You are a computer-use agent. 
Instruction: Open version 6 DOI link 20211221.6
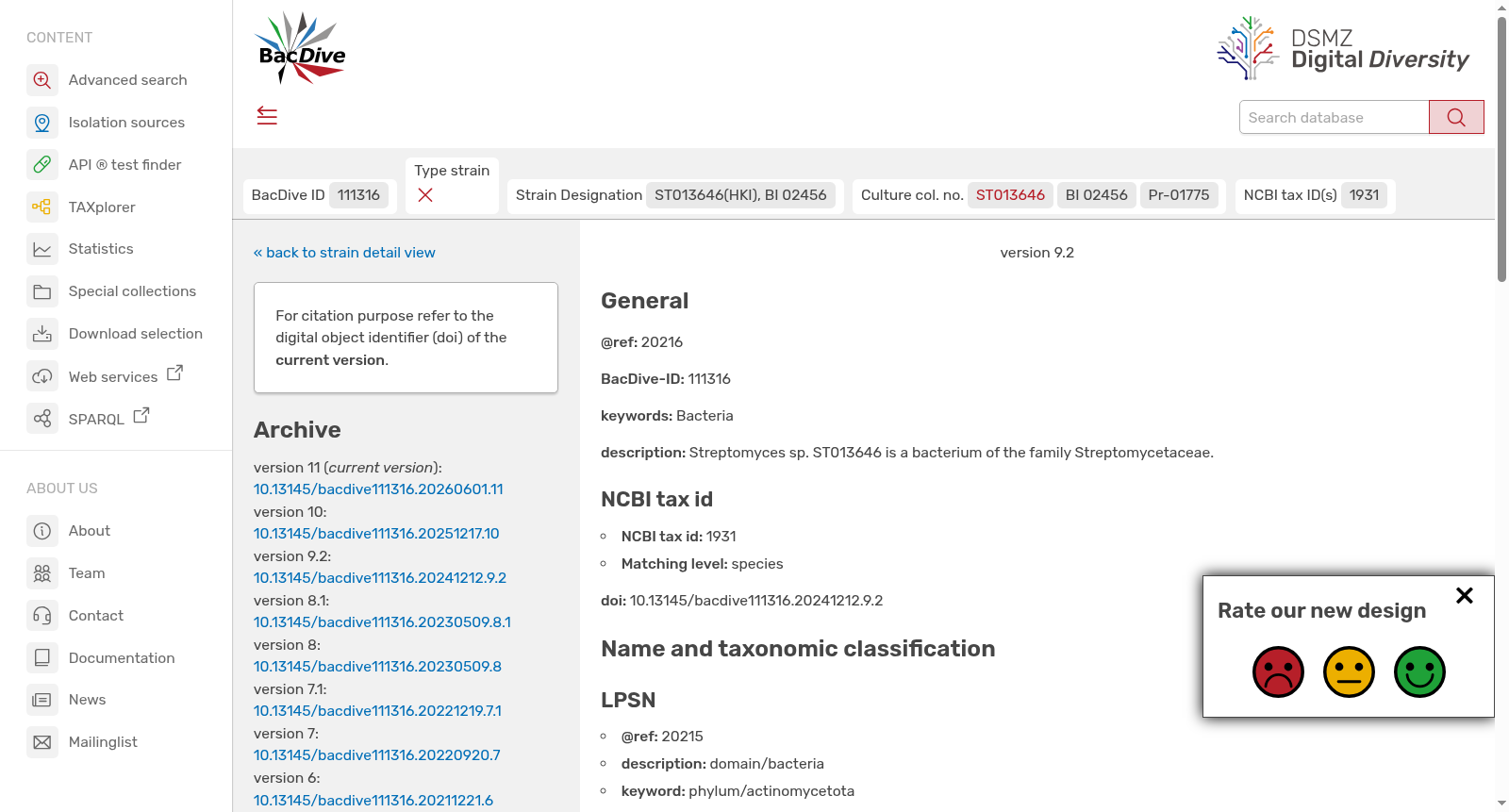coord(373,800)
